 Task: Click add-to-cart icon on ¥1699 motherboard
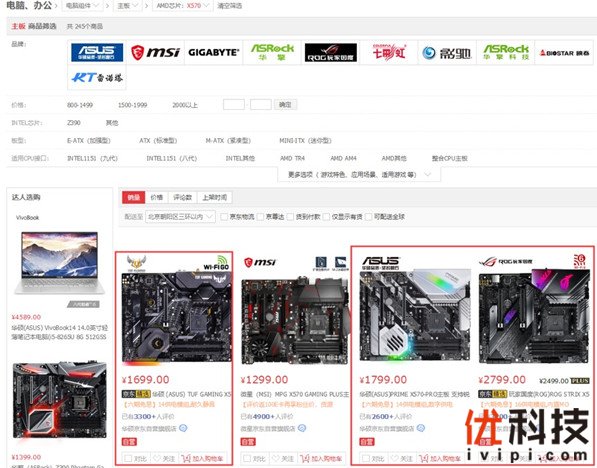pos(185,458)
